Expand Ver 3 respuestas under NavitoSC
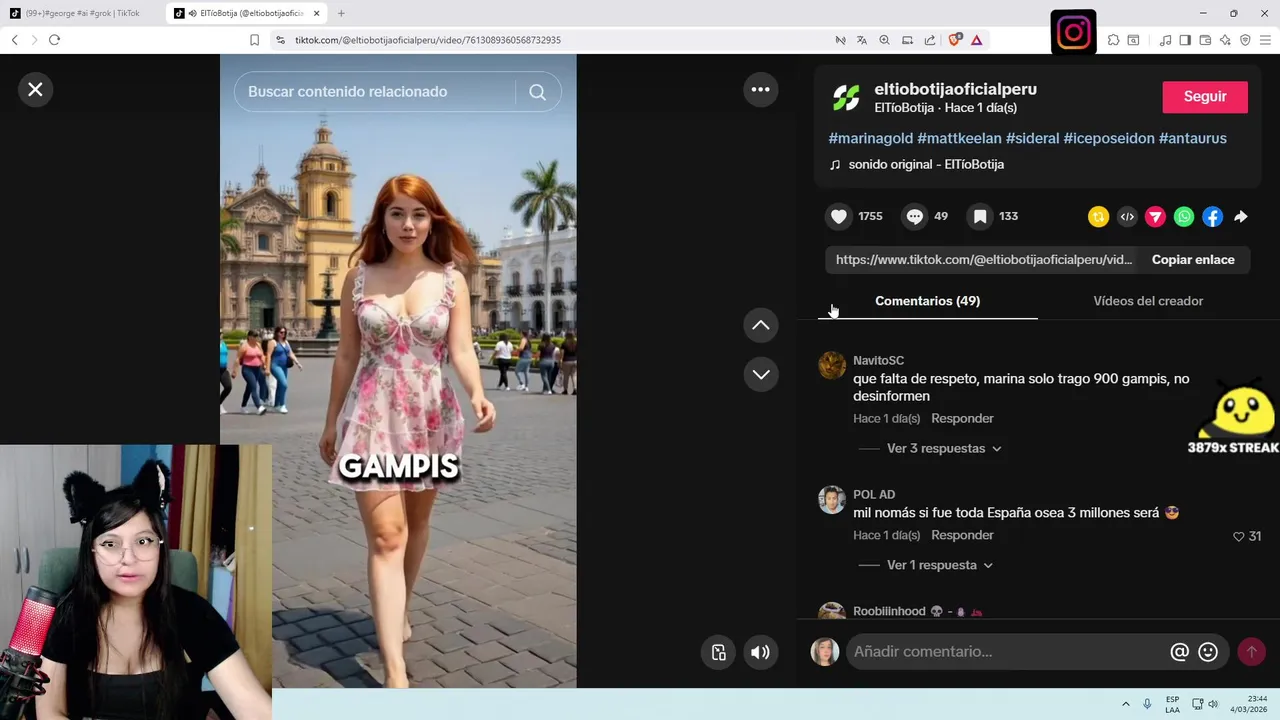The height and width of the screenshot is (720, 1280). tap(943, 449)
